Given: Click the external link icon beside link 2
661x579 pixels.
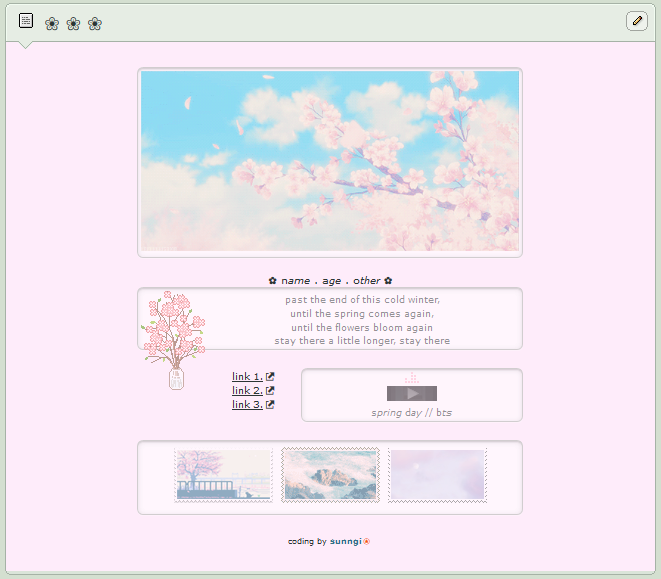Looking at the screenshot, I should pos(270,390).
